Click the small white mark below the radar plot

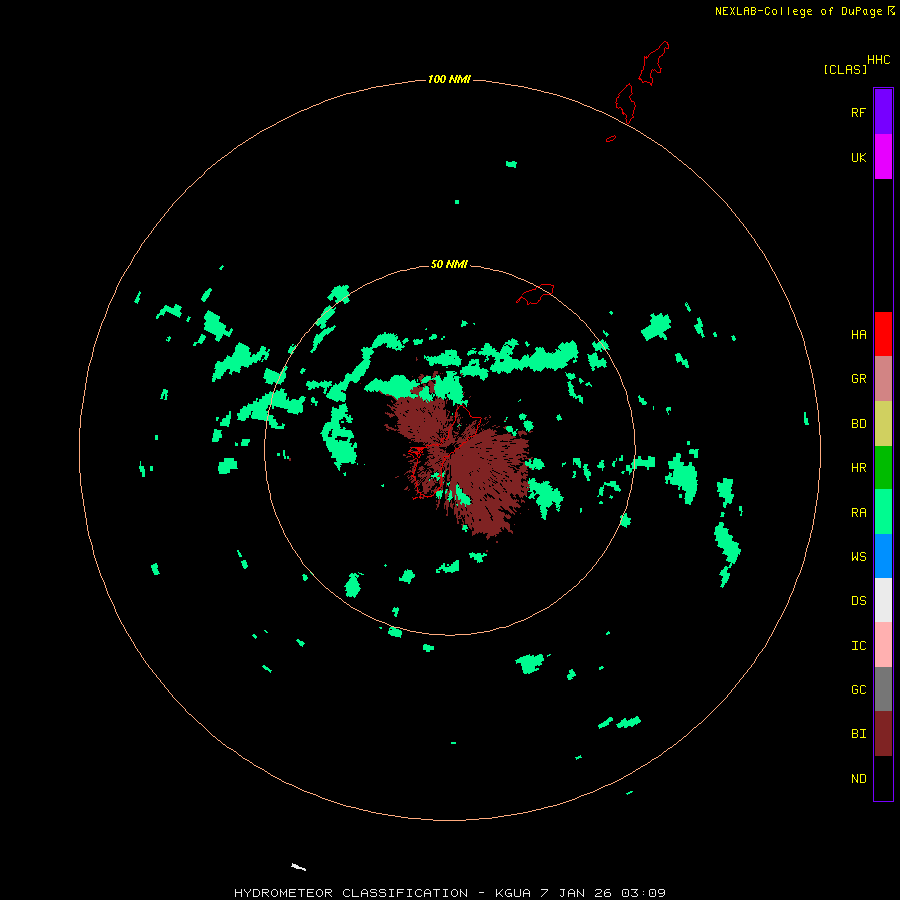(x=298, y=867)
